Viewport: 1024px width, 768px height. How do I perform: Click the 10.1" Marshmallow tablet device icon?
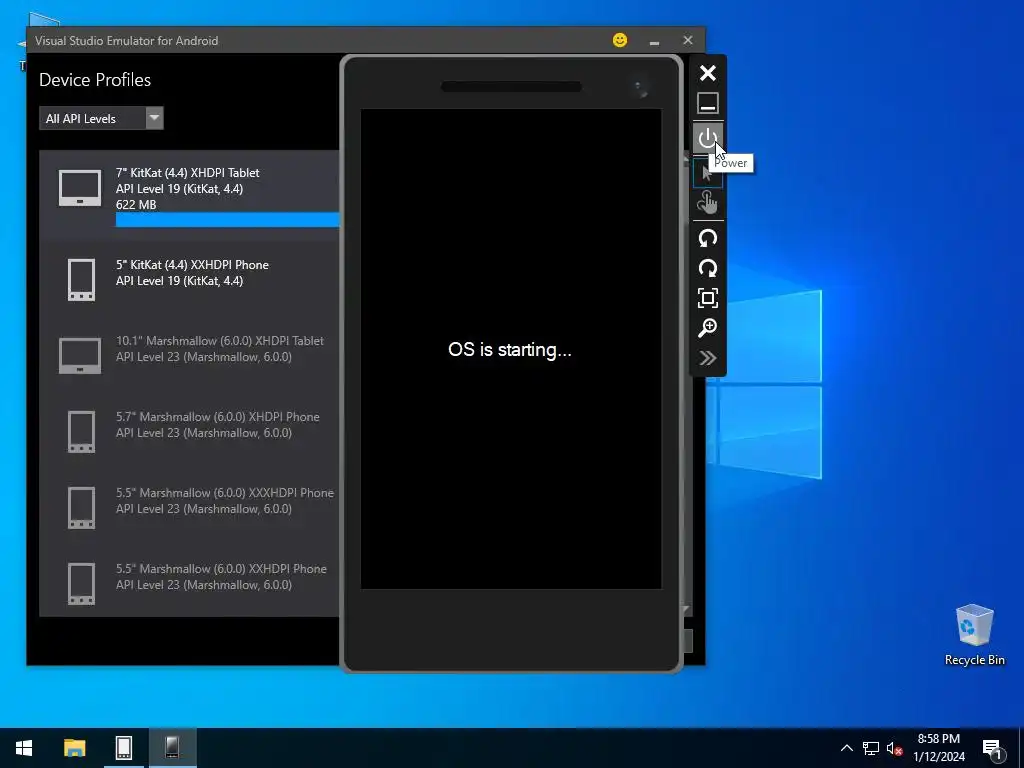(x=80, y=356)
